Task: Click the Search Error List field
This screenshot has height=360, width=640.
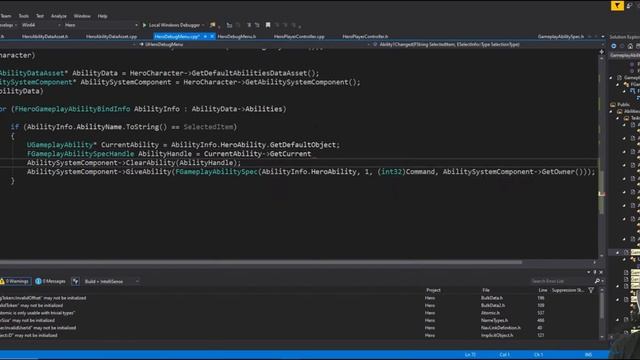Action: (x=561, y=281)
